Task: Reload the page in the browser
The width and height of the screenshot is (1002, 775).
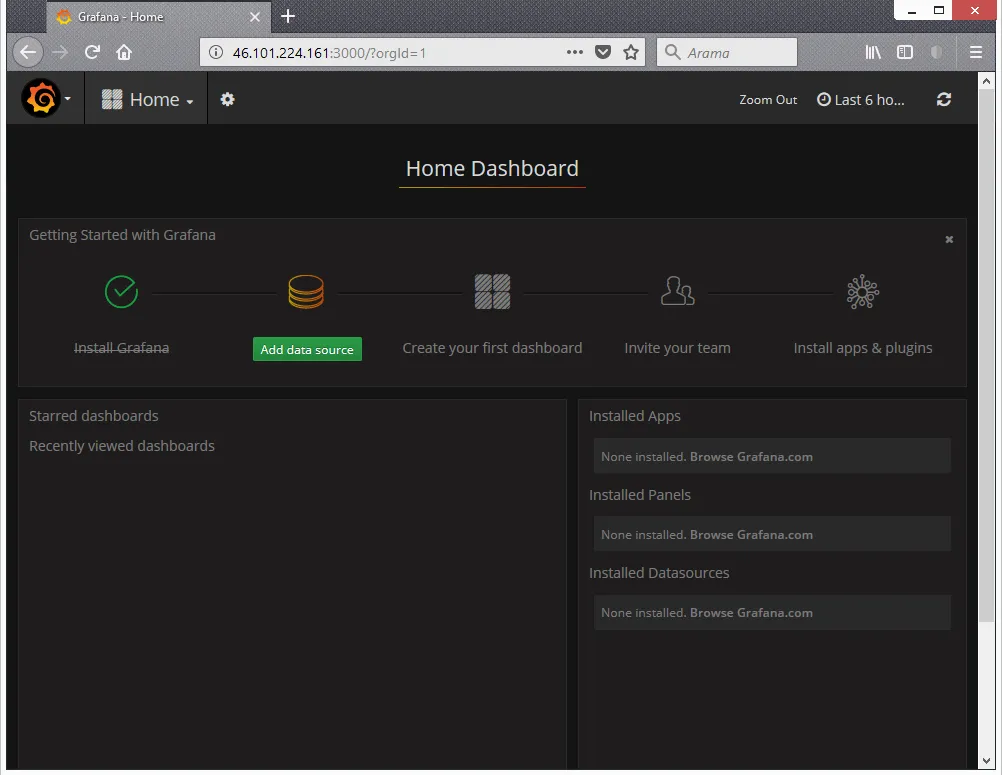Action: 92,52
